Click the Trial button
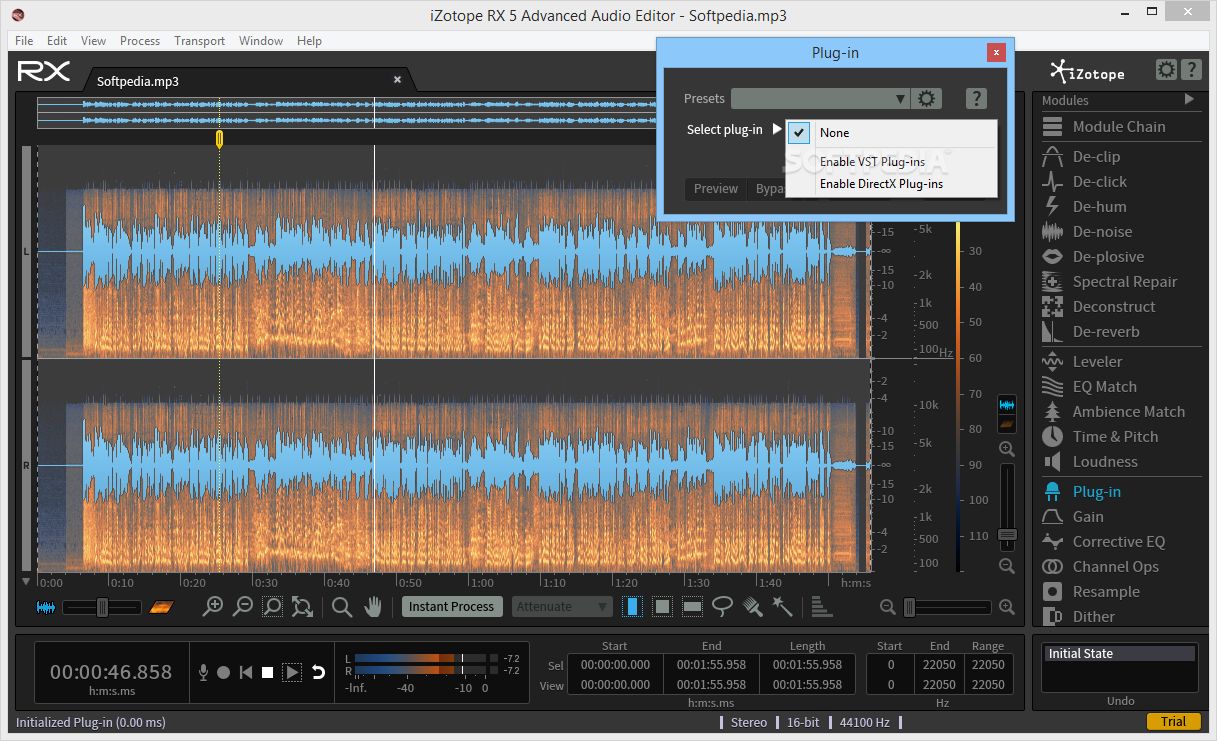The height and width of the screenshot is (741, 1217). 1174,721
